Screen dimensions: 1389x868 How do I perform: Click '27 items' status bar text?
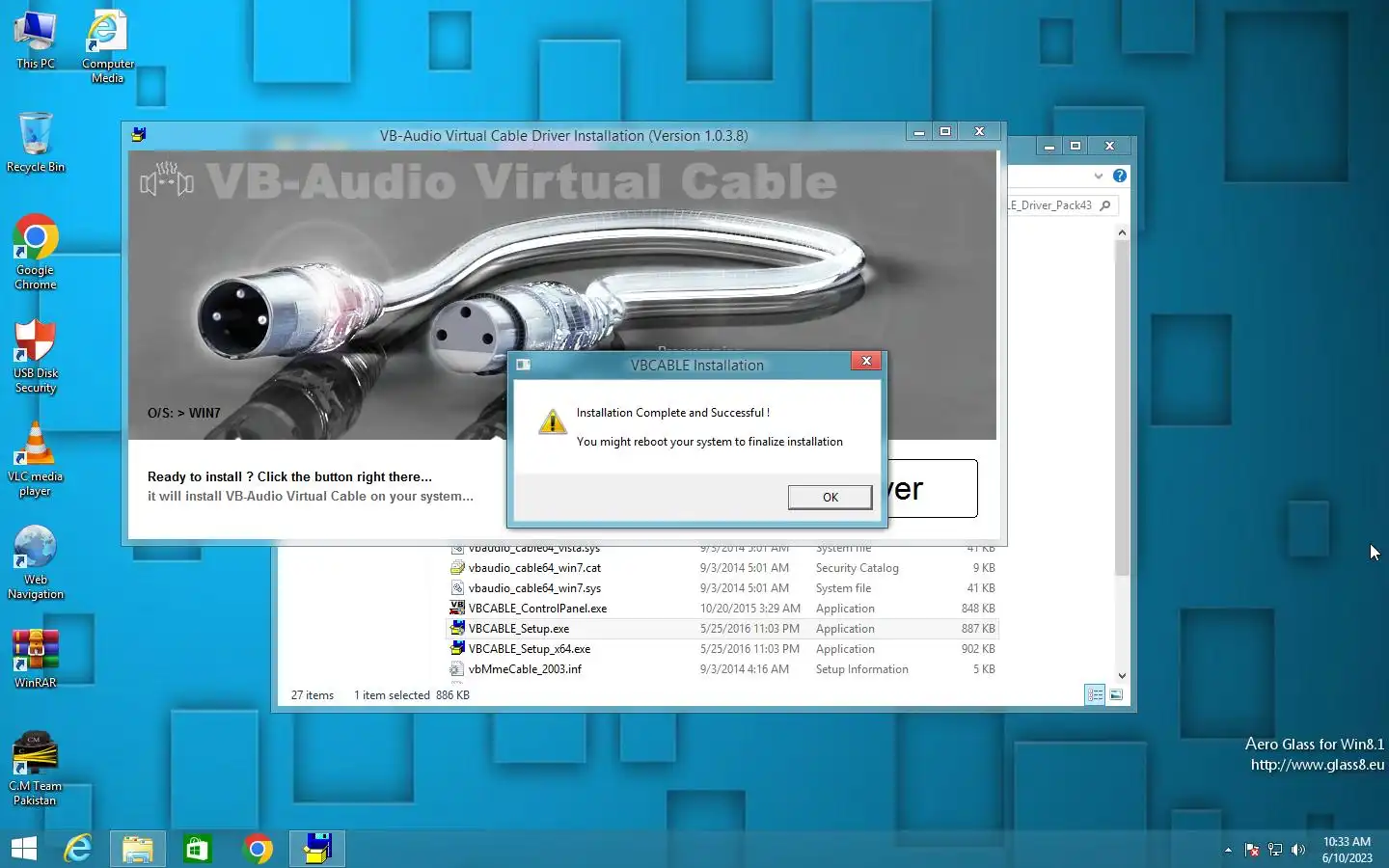(313, 695)
